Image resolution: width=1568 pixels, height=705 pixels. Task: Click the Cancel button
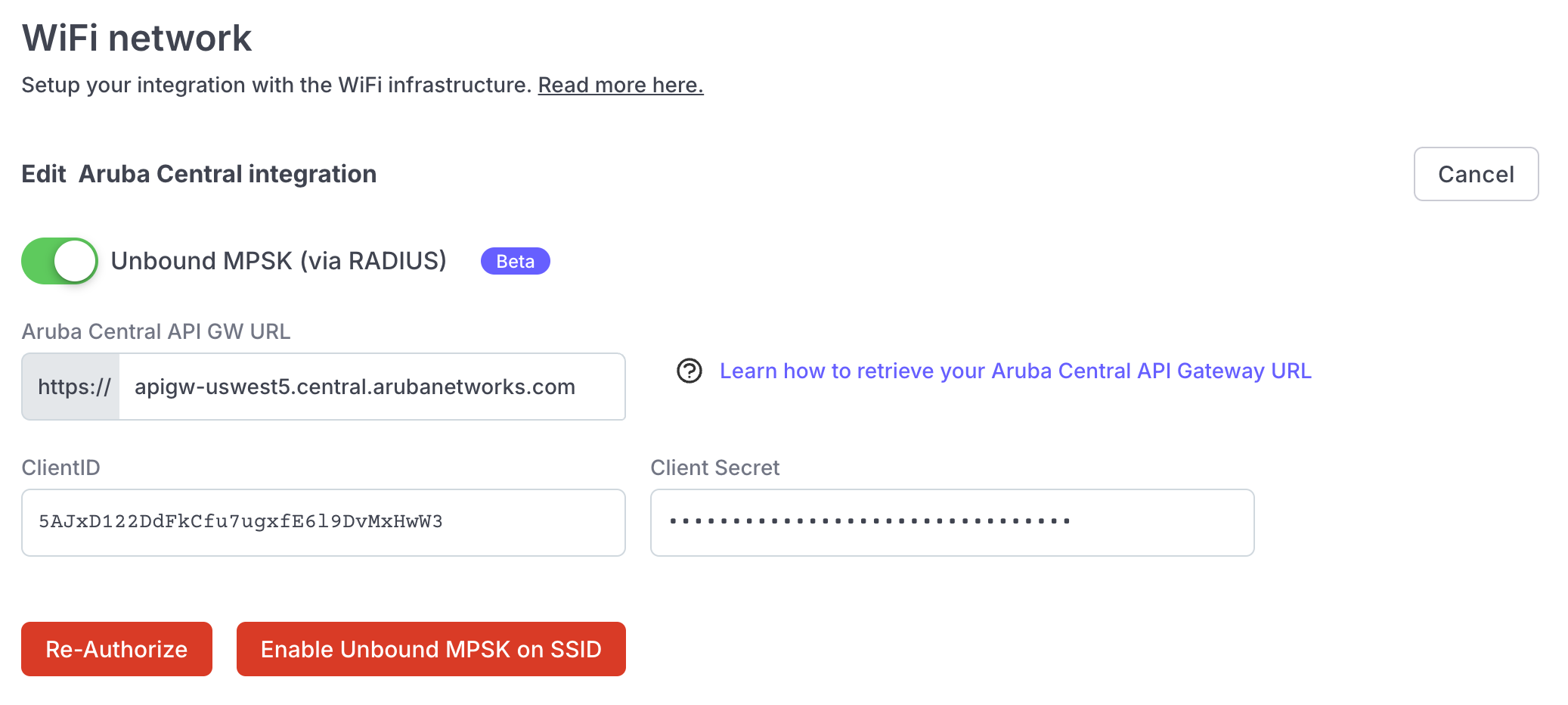click(1476, 174)
